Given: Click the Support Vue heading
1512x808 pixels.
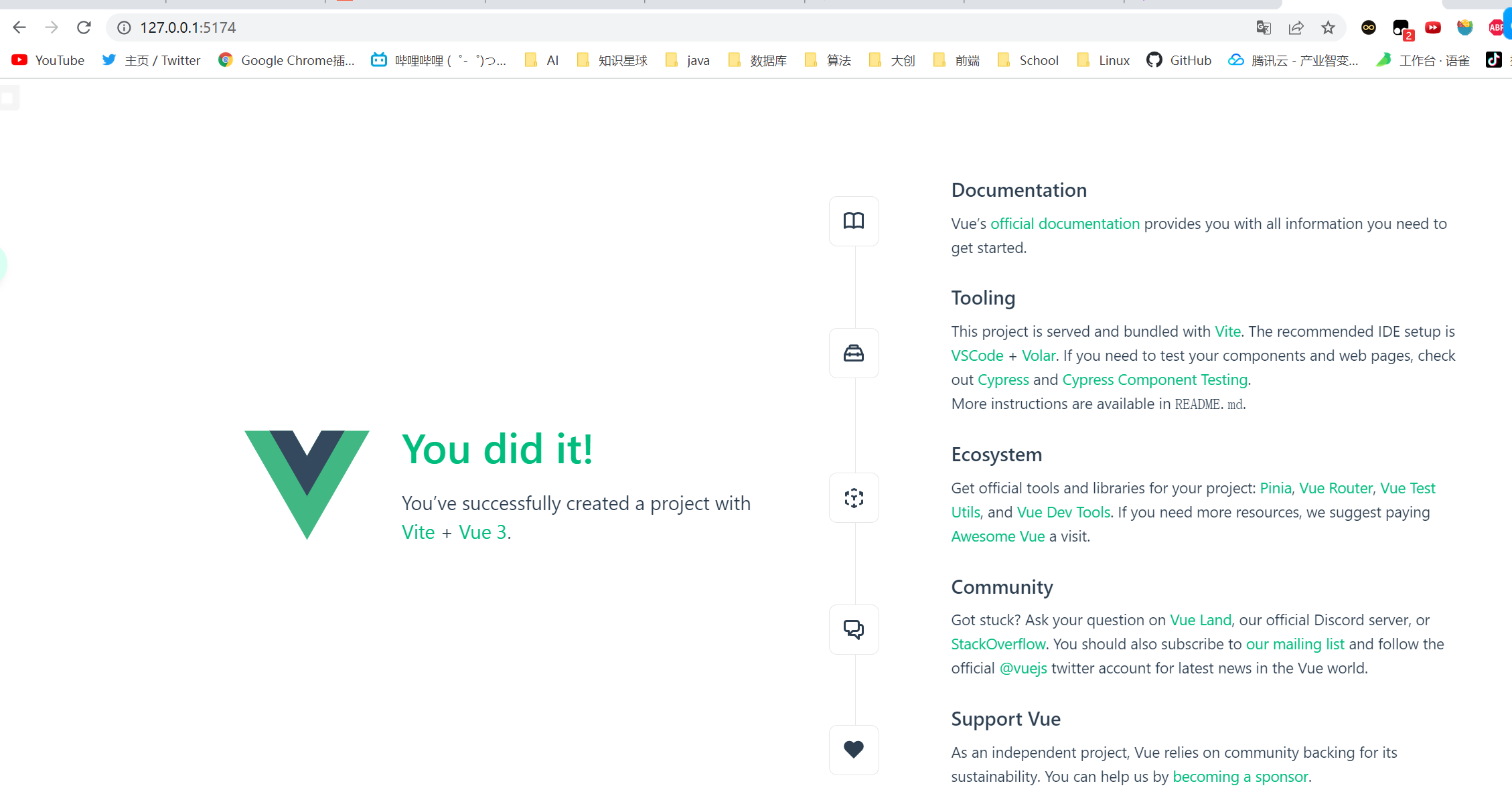Looking at the screenshot, I should pyautogui.click(x=1006, y=719).
